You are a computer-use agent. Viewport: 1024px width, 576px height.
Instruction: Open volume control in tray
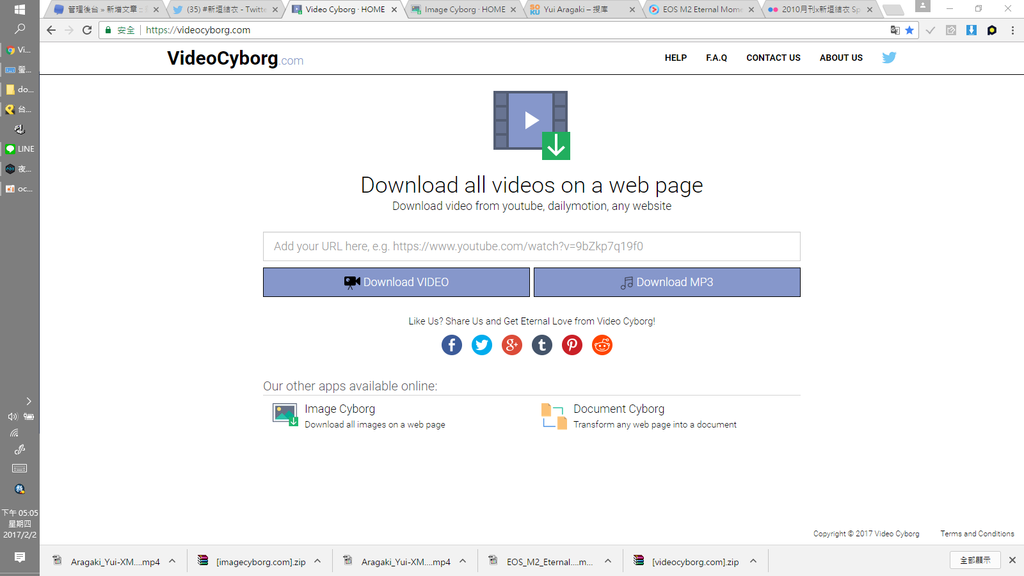click(12, 416)
